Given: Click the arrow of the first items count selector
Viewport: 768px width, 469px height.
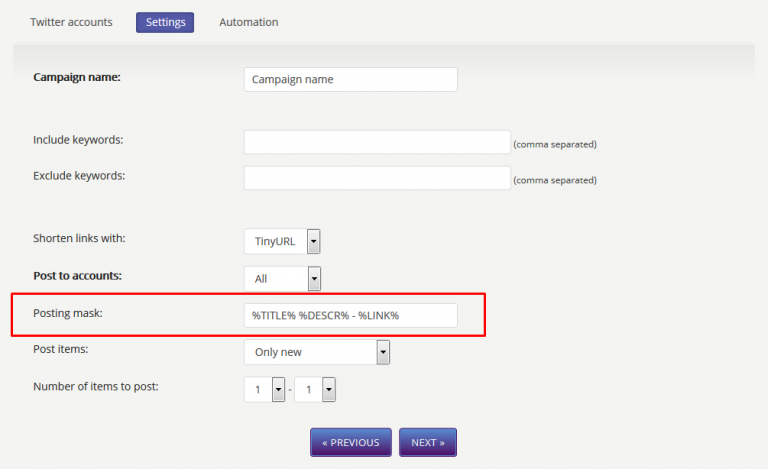Looking at the screenshot, I should pos(278,389).
